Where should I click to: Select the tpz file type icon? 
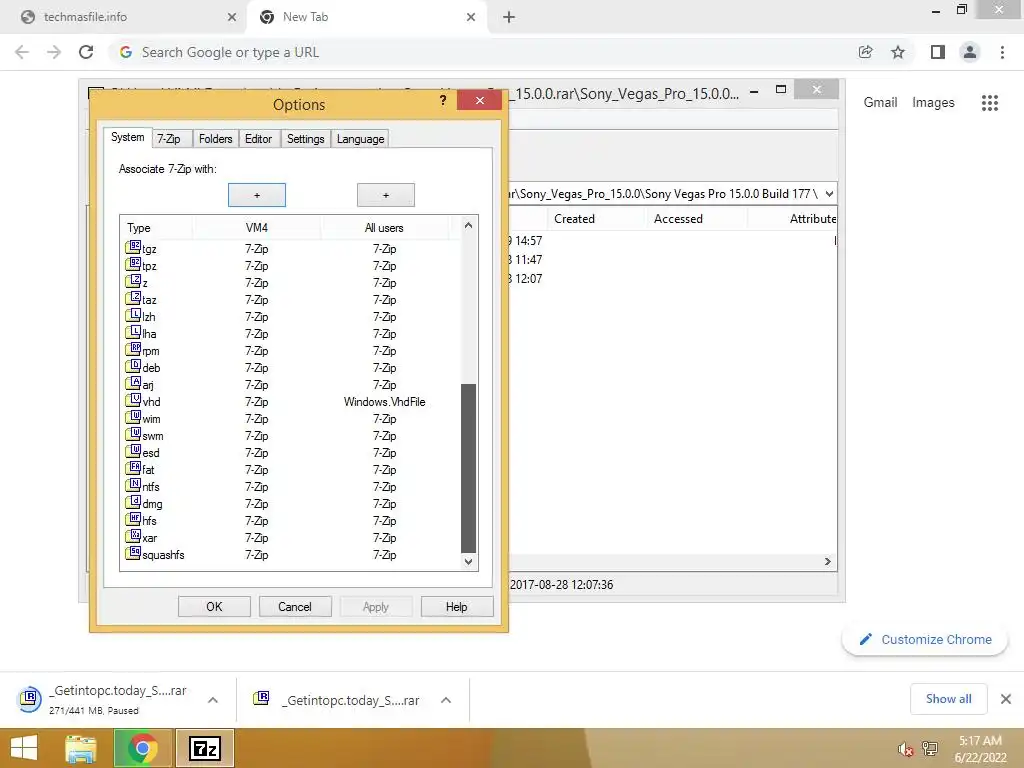tap(133, 264)
